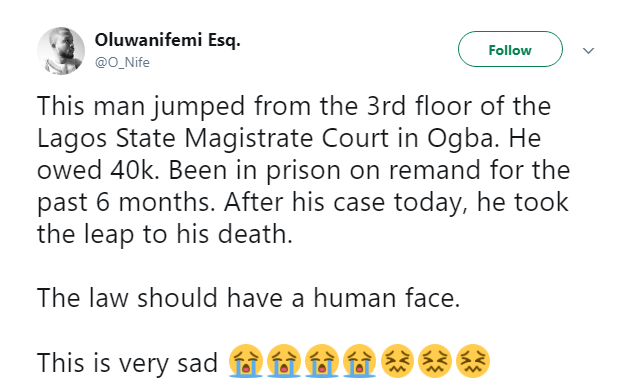The image size is (628, 388).
Task: Click the second loudly crying face emoji
Action: [284, 361]
